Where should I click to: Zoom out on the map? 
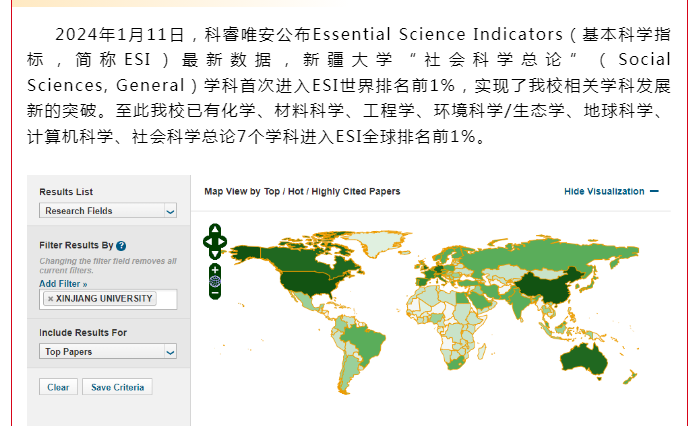click(215, 293)
